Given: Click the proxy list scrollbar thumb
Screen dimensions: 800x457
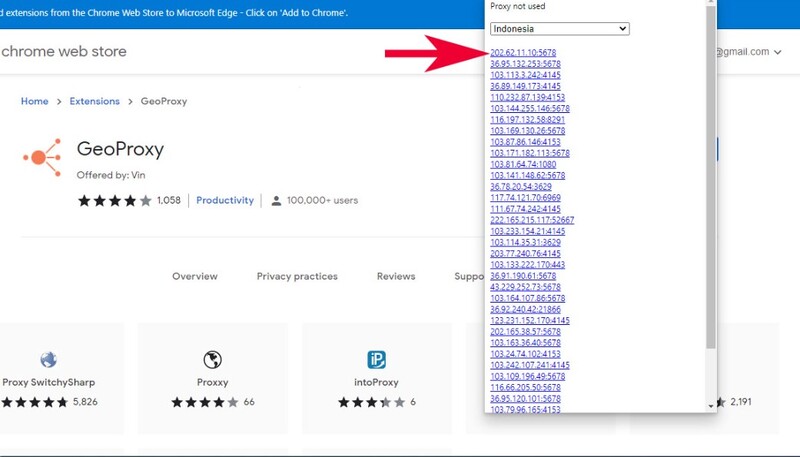Looking at the screenshot, I should 711,177.
